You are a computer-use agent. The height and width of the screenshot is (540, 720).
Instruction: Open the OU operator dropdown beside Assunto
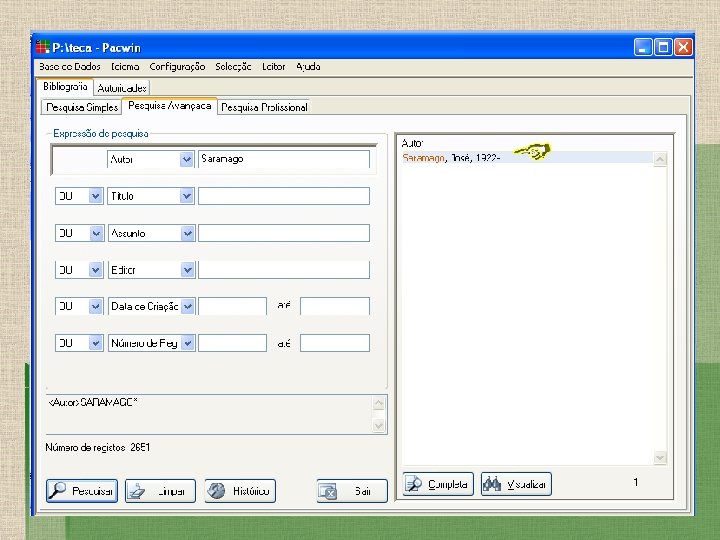click(x=96, y=233)
